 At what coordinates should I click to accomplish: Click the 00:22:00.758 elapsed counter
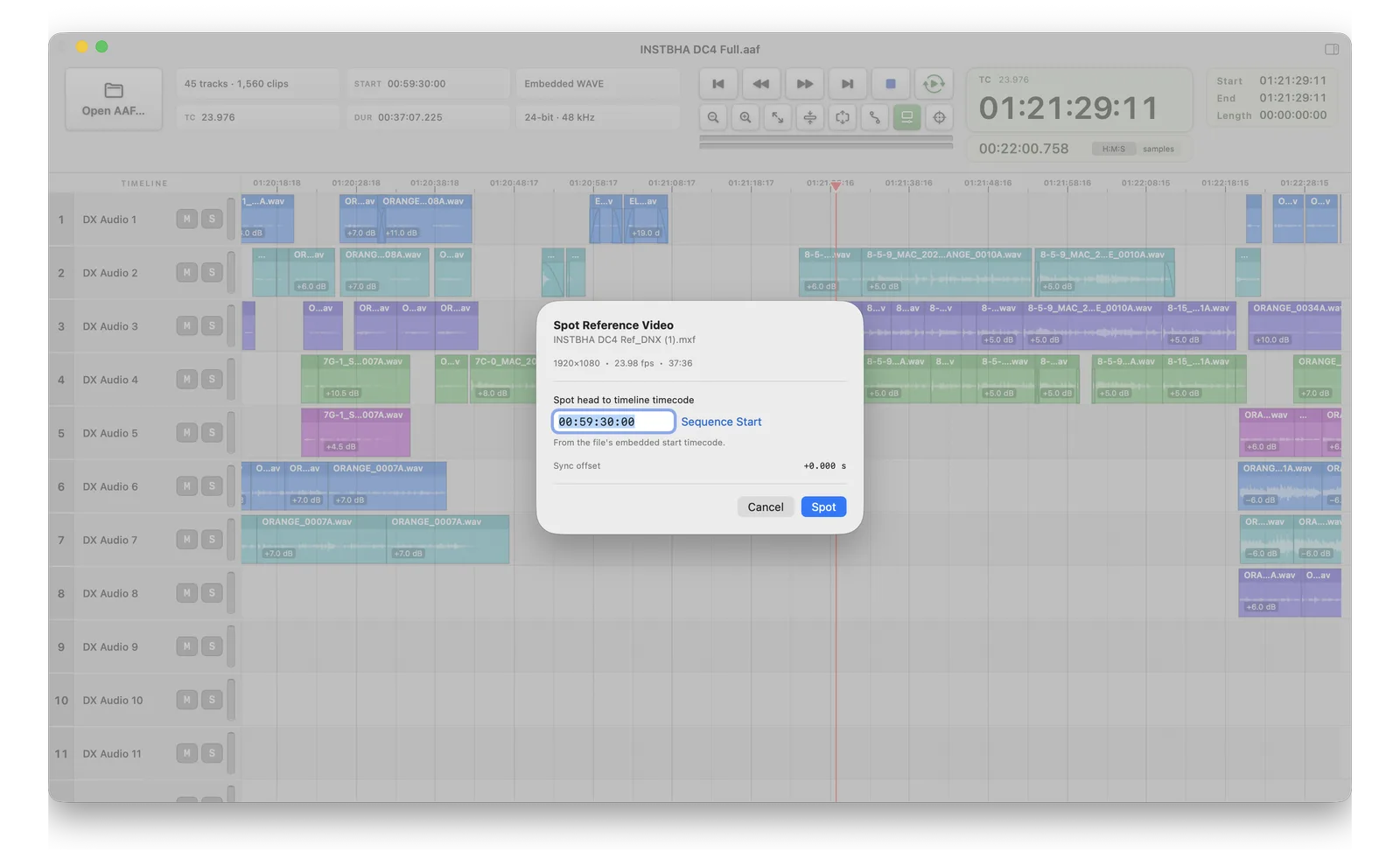click(1024, 149)
